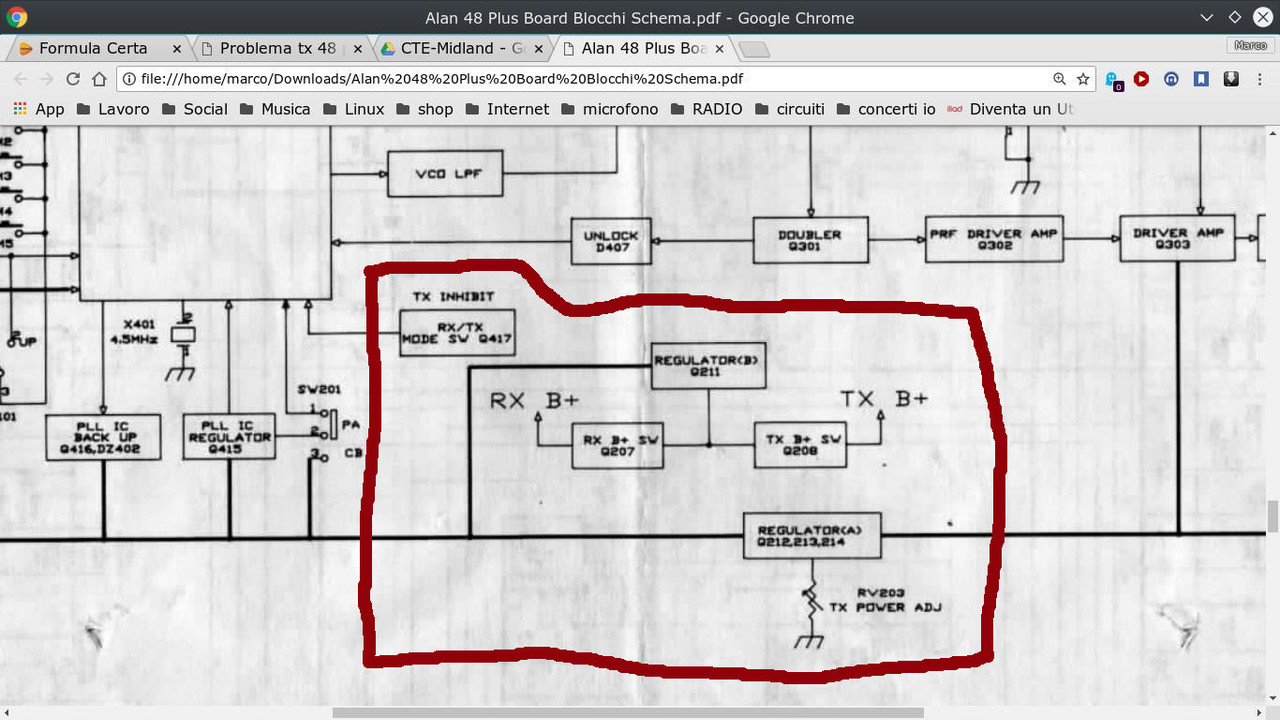Viewport: 1280px width, 720px height.
Task: Switch to the CTE-Midland tab
Action: click(x=461, y=48)
